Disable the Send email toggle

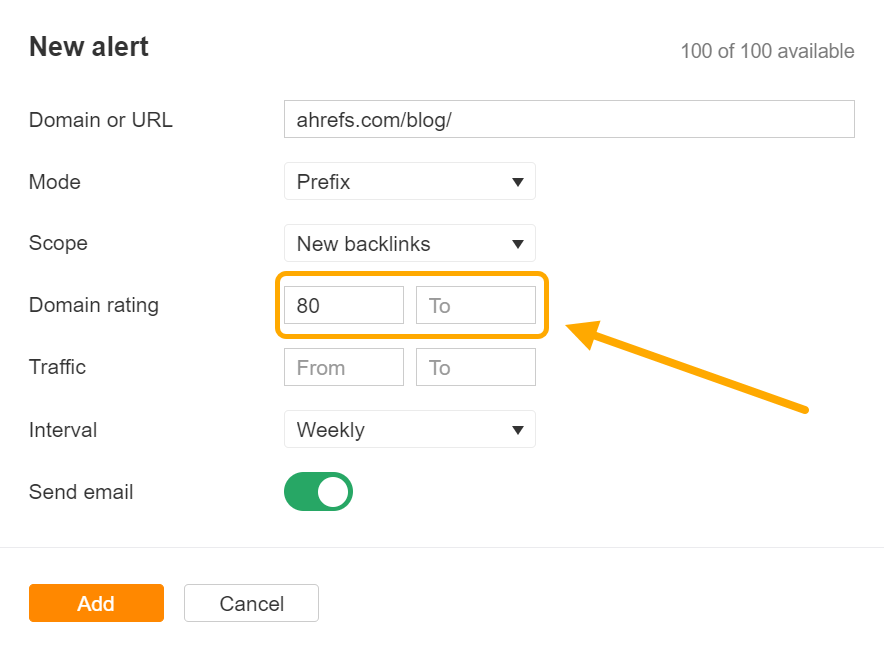[319, 492]
